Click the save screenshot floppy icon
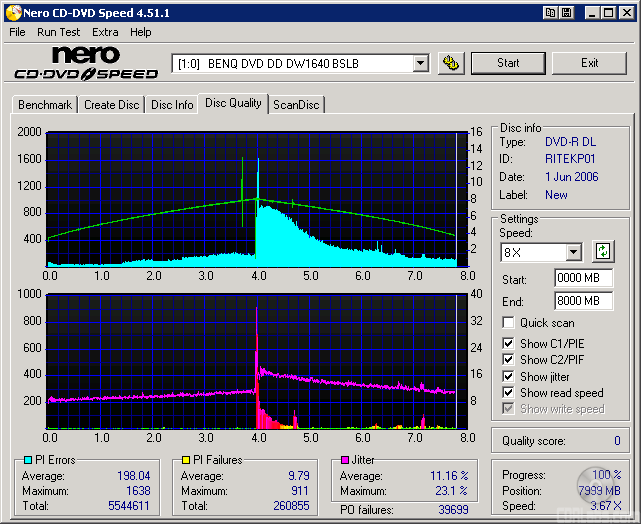Viewport: 641px width, 524px height. (566, 12)
